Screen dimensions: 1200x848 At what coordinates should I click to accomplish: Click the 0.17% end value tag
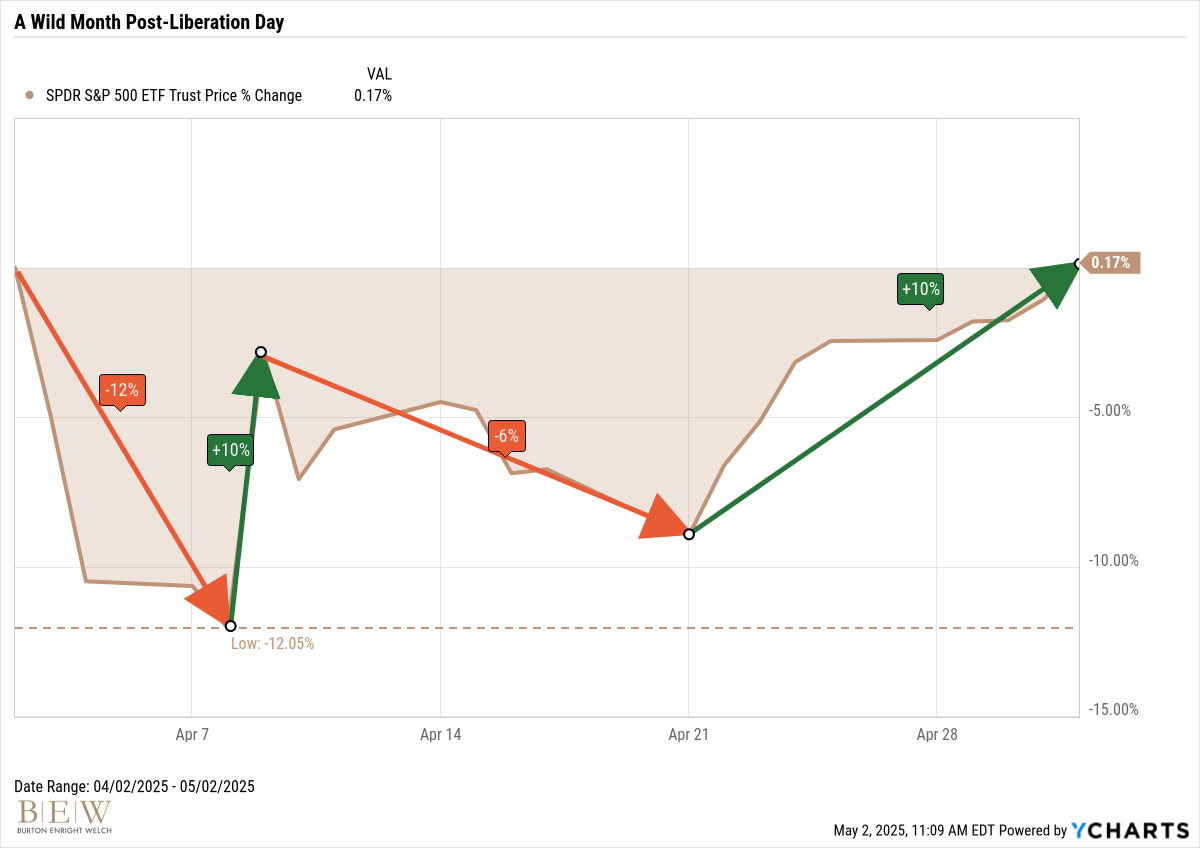(x=1109, y=263)
